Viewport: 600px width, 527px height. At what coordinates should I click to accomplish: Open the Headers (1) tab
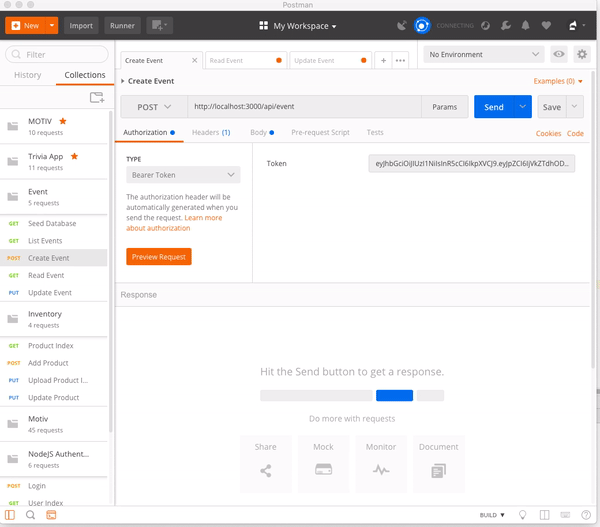click(211, 132)
